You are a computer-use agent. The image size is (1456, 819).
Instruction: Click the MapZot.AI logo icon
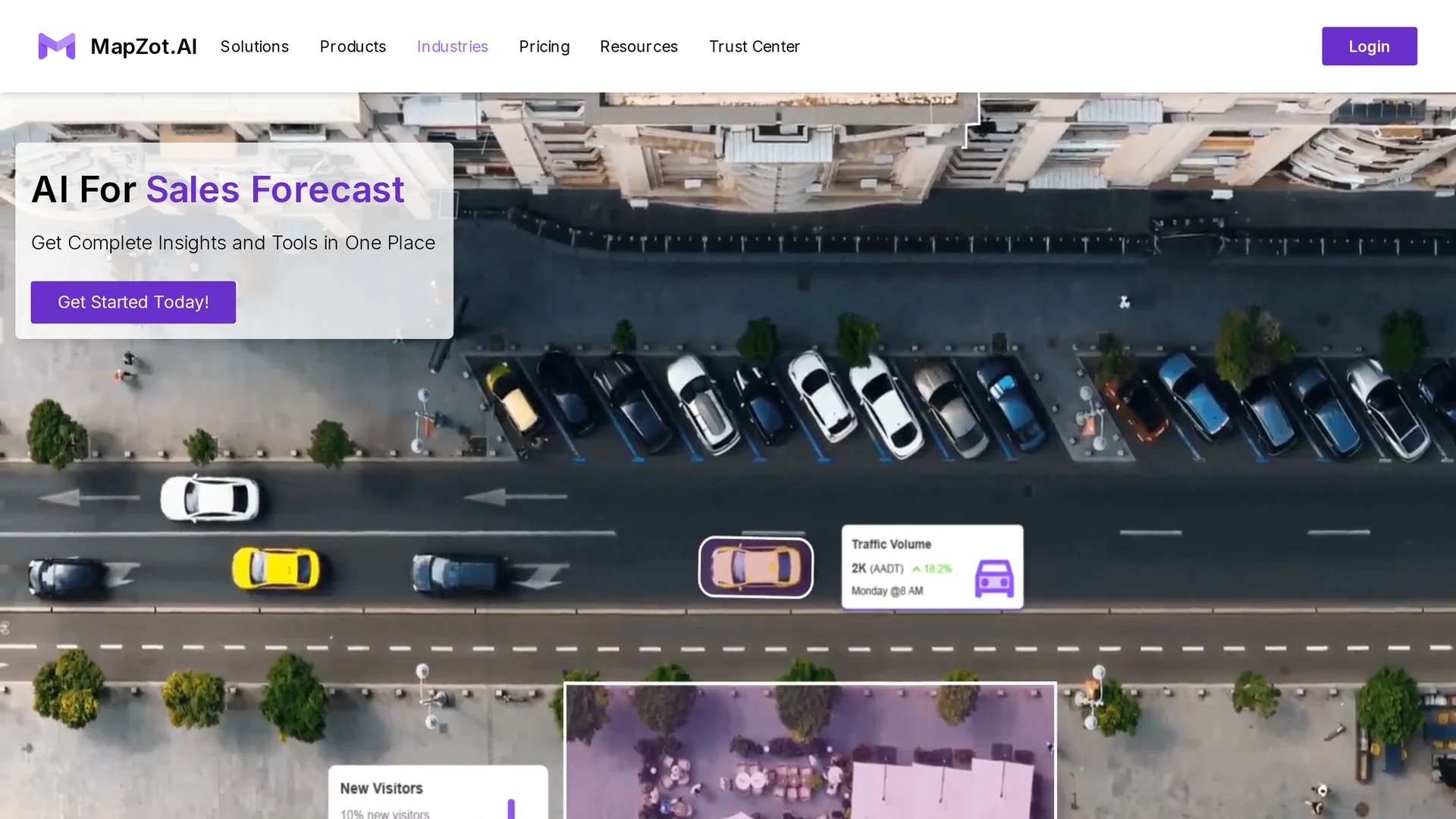pyautogui.click(x=57, y=46)
